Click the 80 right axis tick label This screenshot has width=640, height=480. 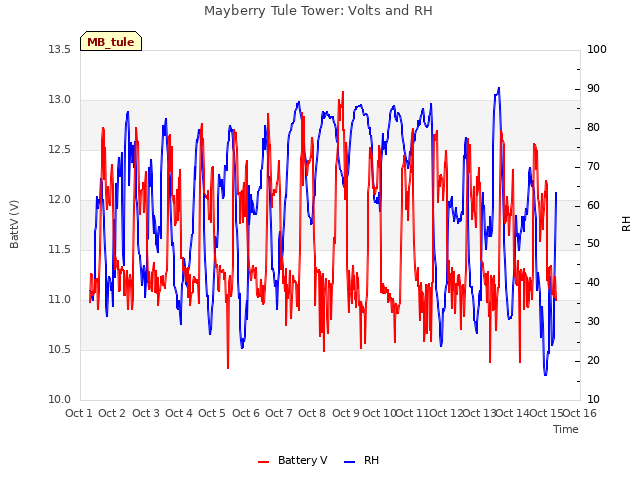click(593, 128)
